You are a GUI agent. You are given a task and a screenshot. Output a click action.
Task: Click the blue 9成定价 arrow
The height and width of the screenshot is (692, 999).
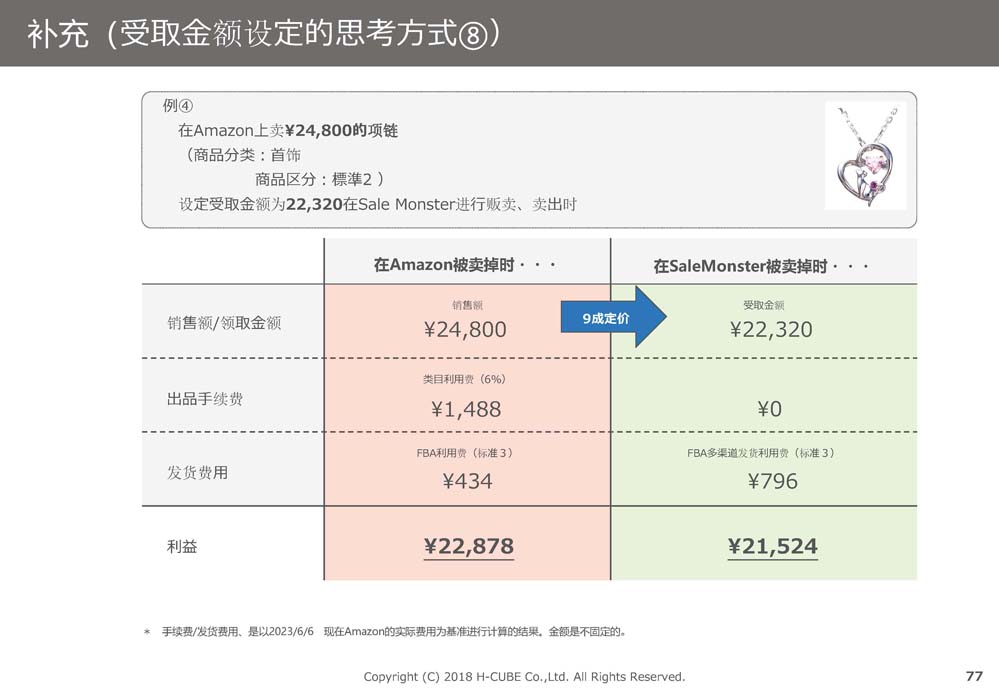pos(614,317)
